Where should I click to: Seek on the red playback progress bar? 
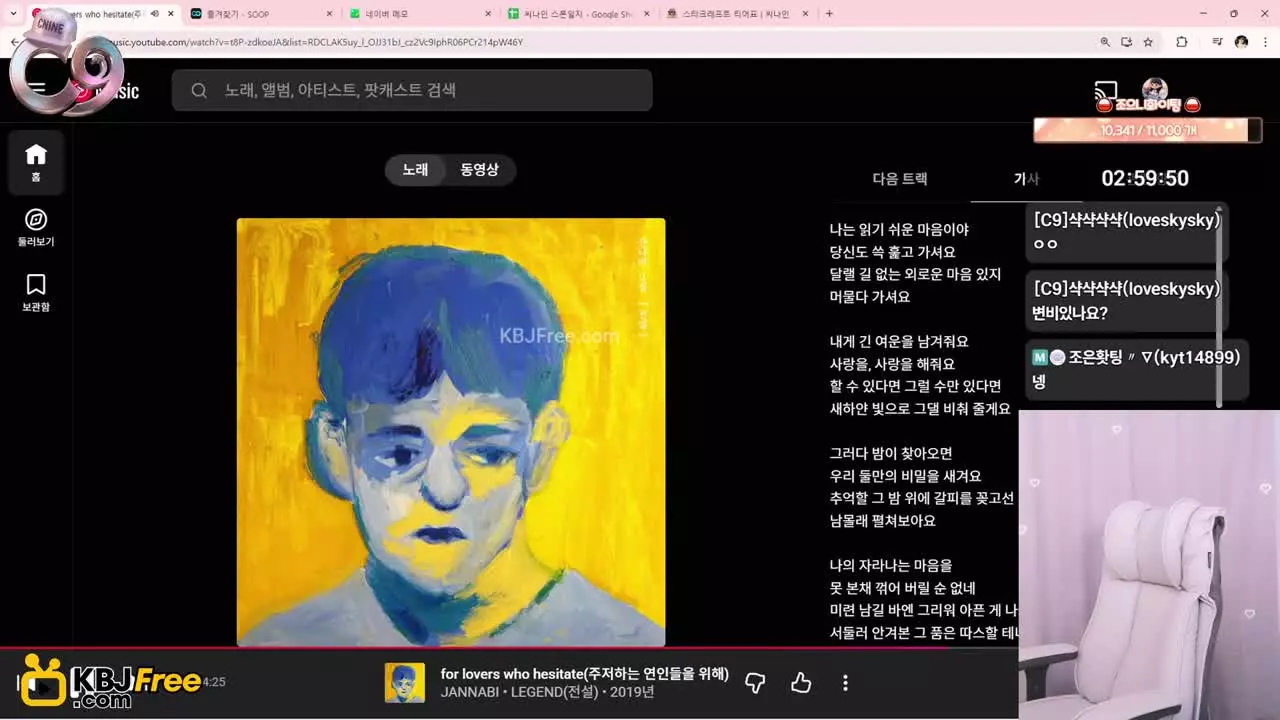click(510, 649)
